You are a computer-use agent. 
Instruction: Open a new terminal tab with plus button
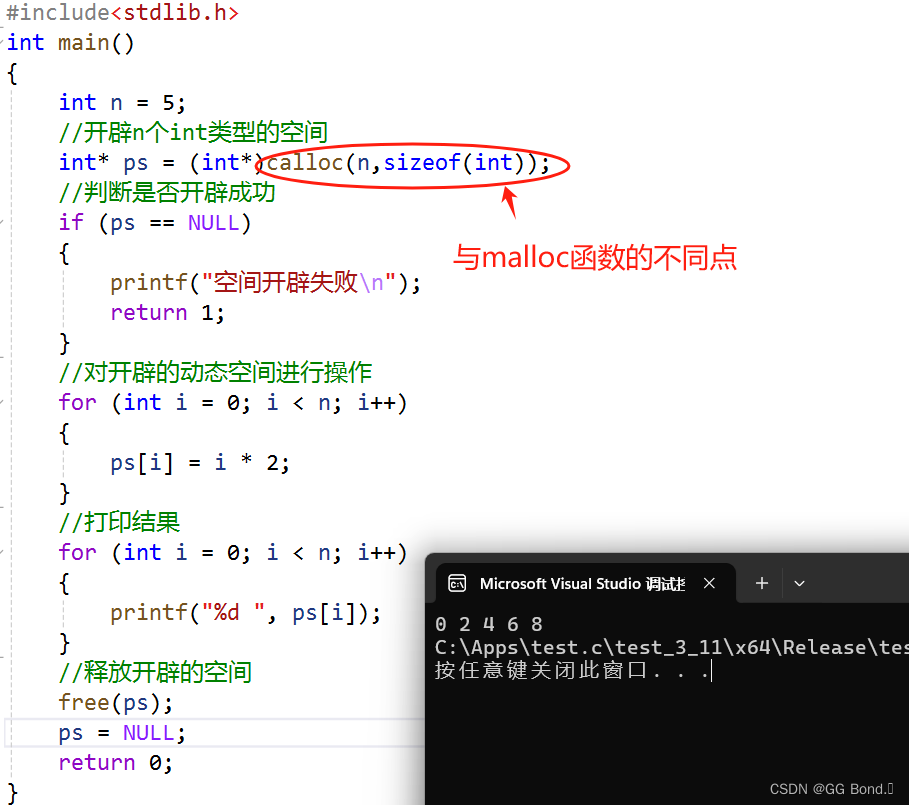762,583
